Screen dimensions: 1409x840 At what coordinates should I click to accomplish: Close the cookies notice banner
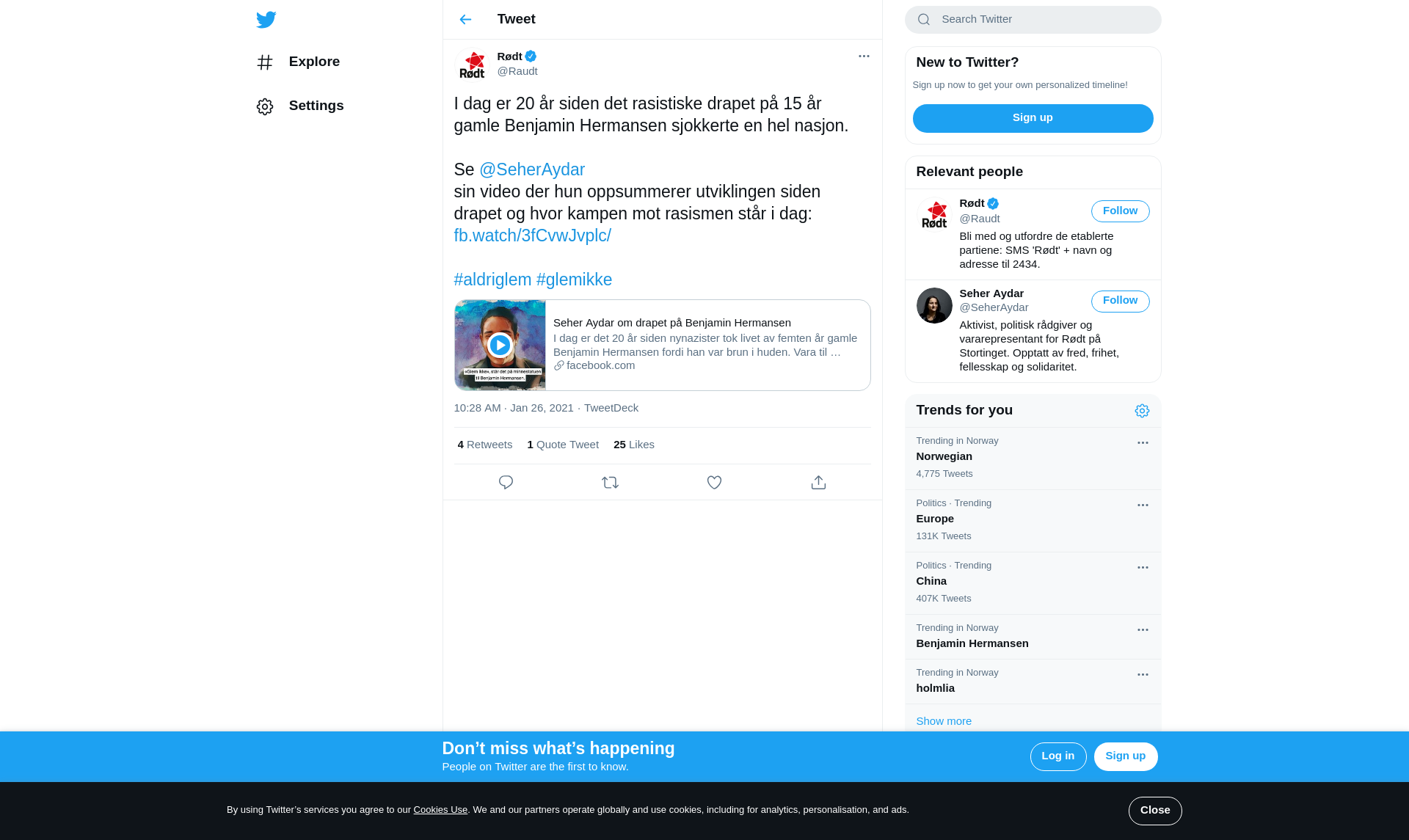(x=1155, y=811)
